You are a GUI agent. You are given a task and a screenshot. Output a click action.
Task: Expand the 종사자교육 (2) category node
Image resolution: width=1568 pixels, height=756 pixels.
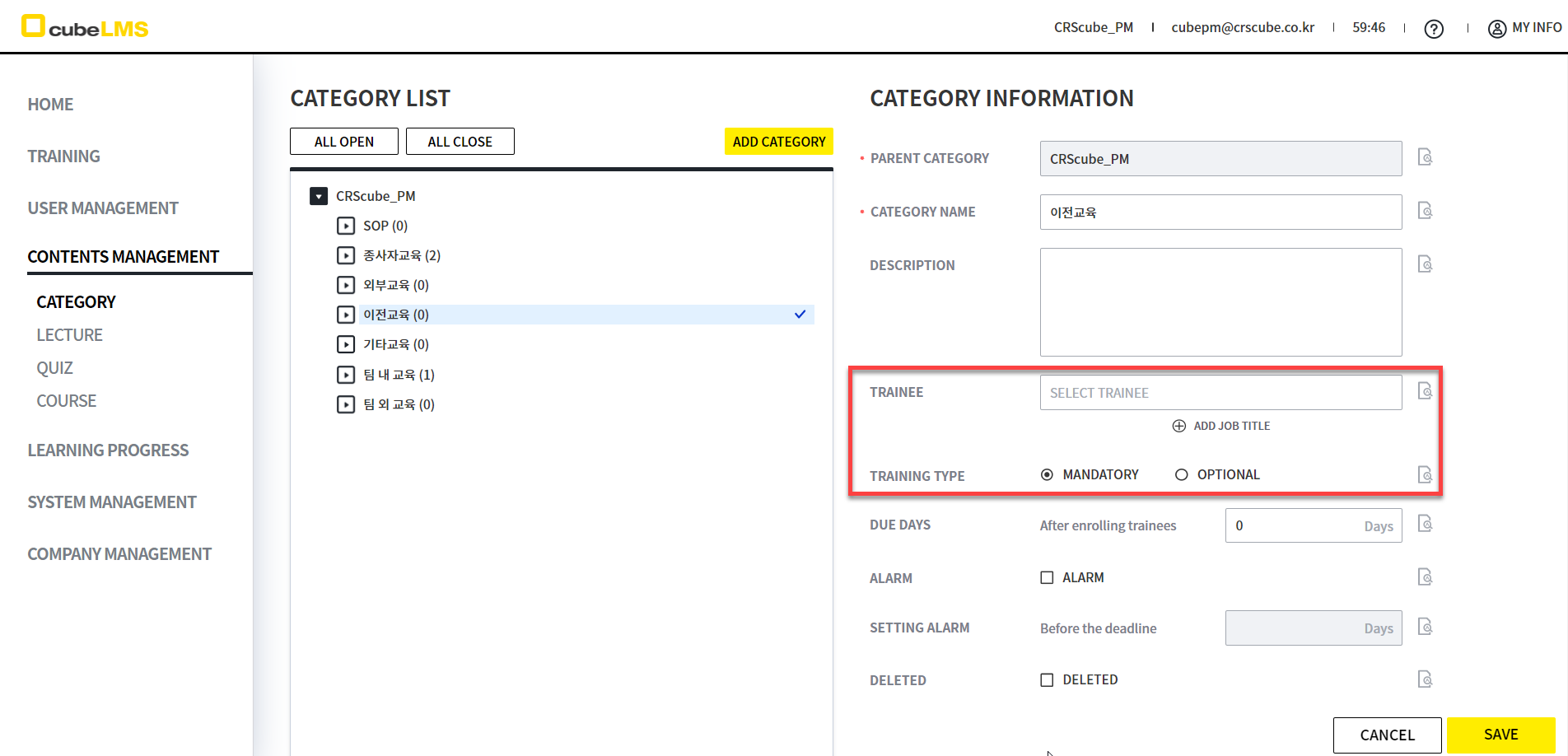point(346,255)
